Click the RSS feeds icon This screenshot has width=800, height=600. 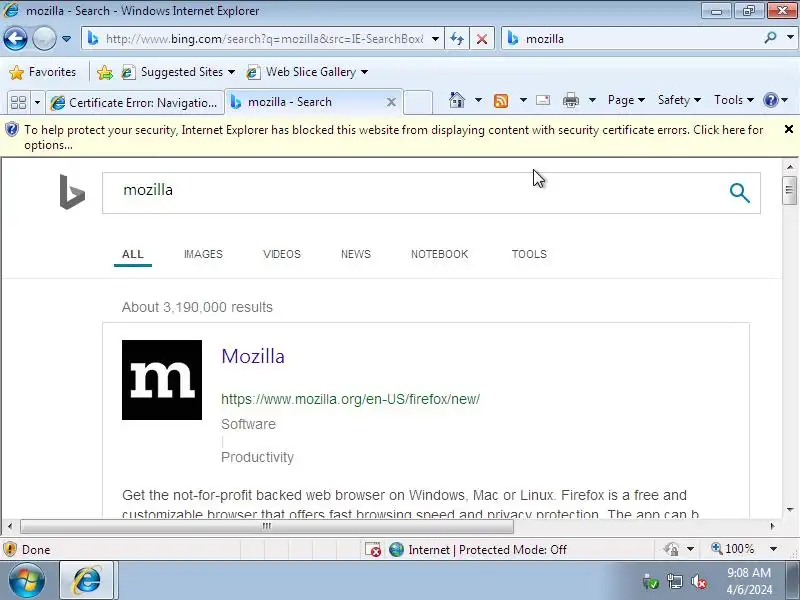coord(501,101)
